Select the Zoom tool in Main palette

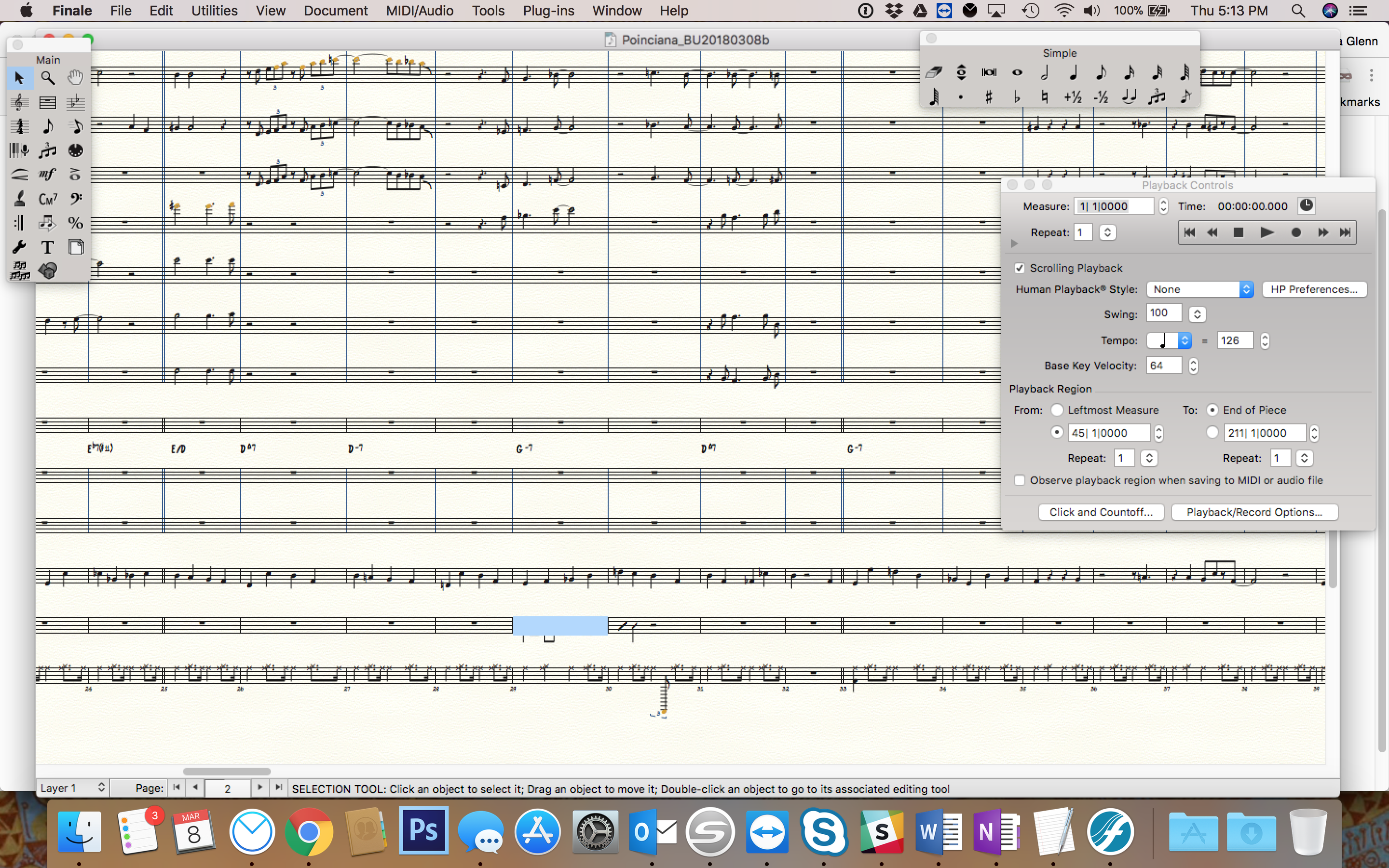tap(48, 78)
